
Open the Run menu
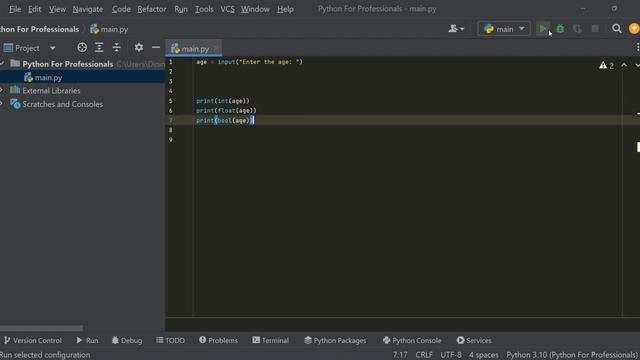(x=181, y=9)
